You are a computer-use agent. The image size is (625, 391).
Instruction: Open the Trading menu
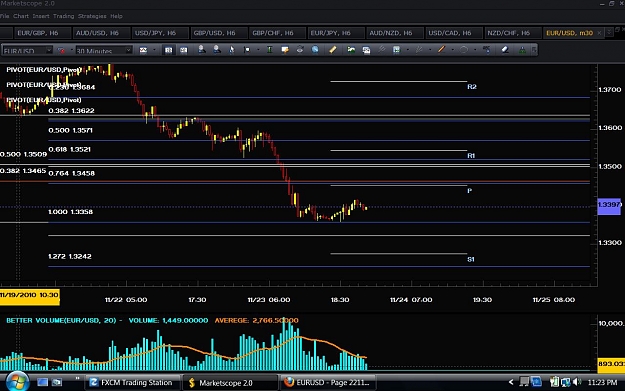click(x=63, y=16)
